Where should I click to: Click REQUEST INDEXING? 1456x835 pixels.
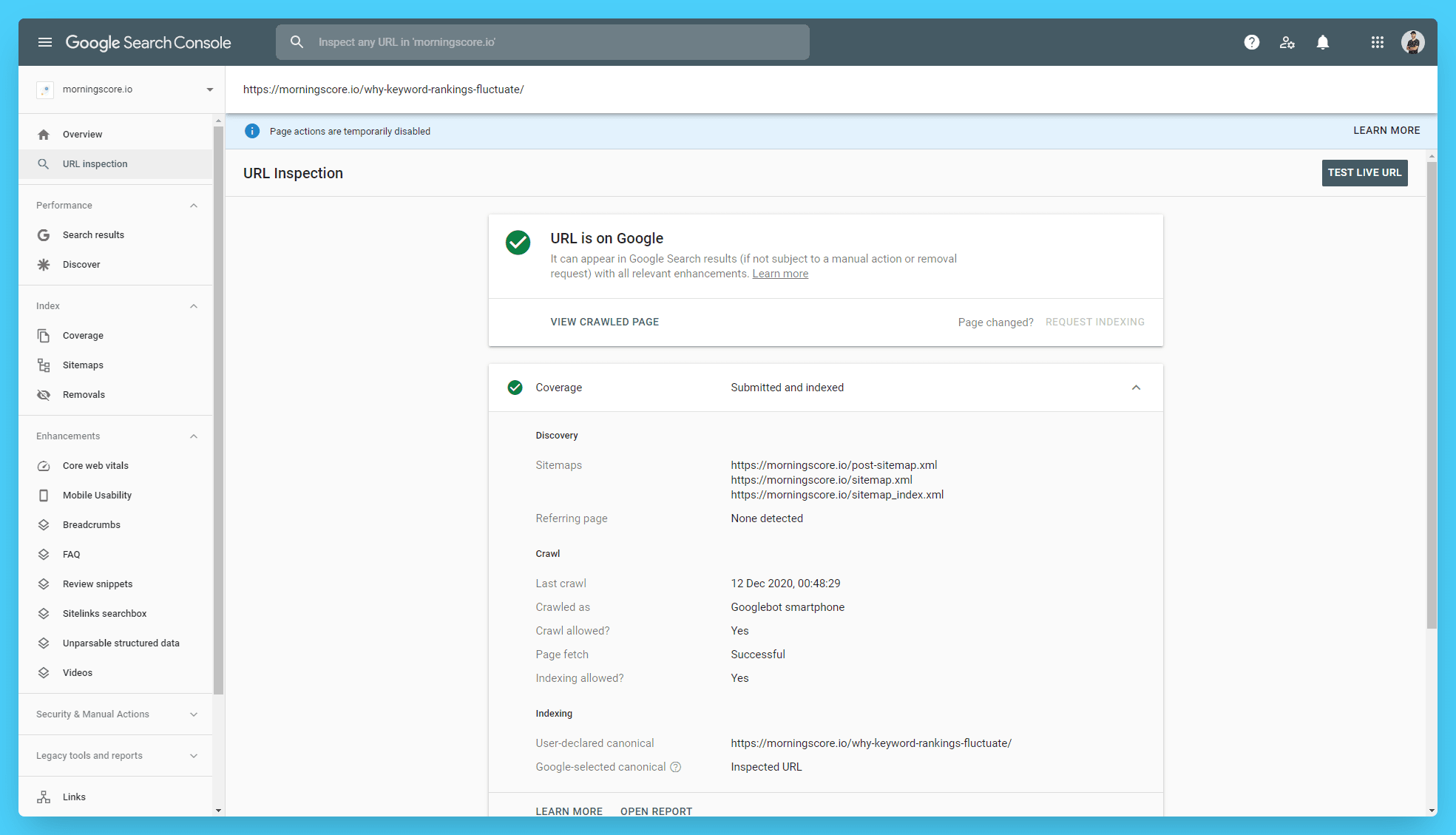[1094, 322]
